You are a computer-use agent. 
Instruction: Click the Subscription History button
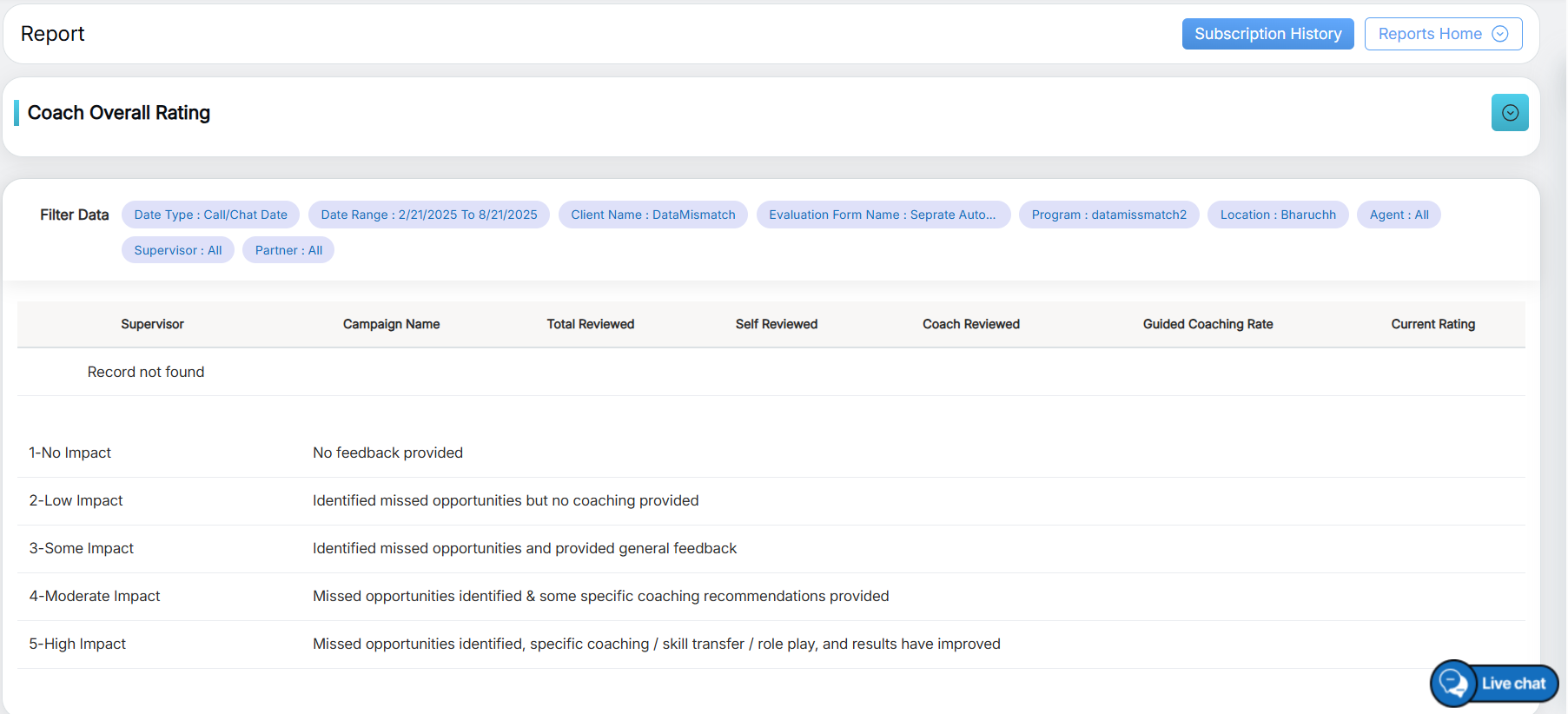pos(1267,34)
